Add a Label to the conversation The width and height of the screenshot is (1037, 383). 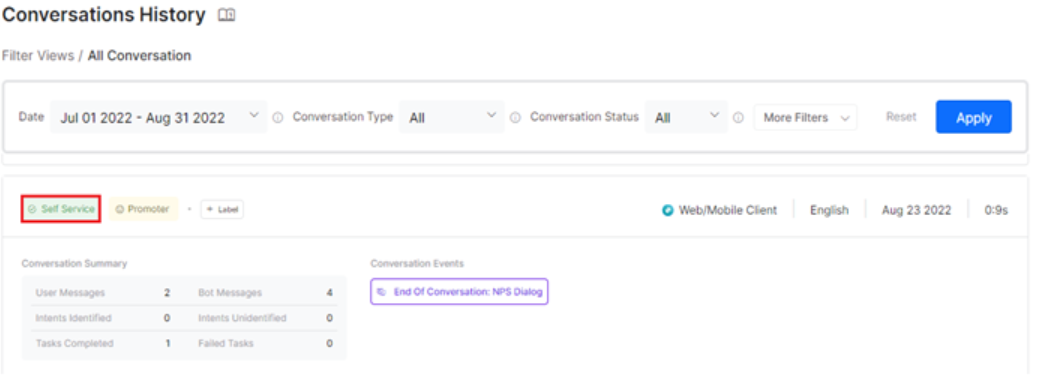click(222, 210)
